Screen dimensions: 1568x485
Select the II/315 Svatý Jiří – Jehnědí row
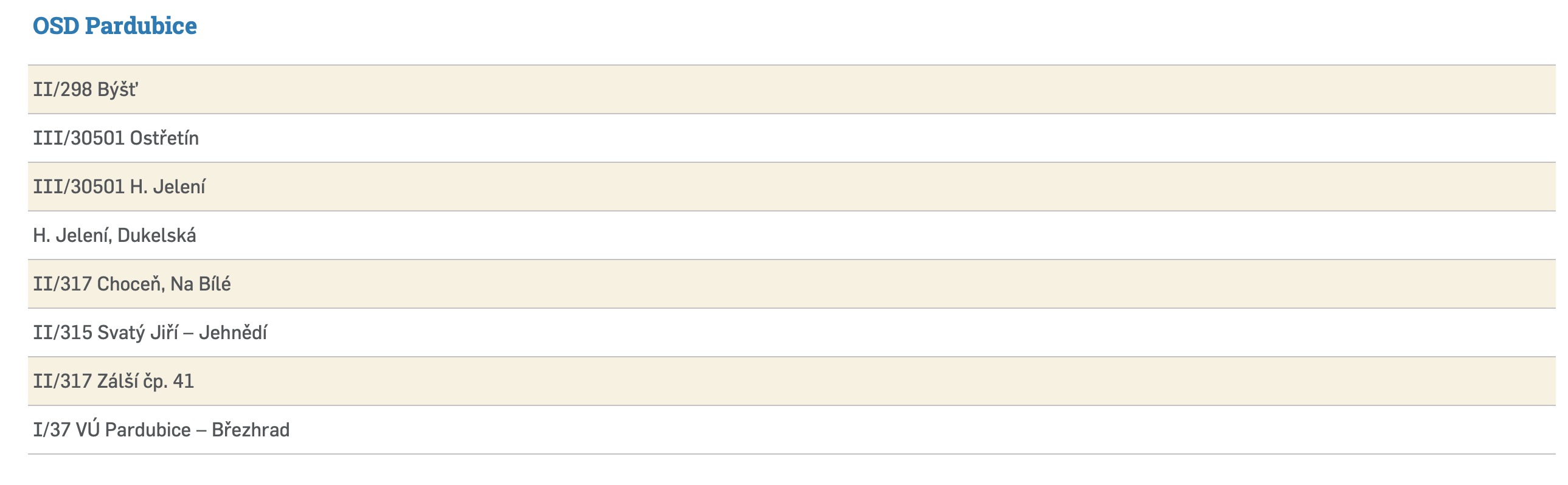click(791, 333)
